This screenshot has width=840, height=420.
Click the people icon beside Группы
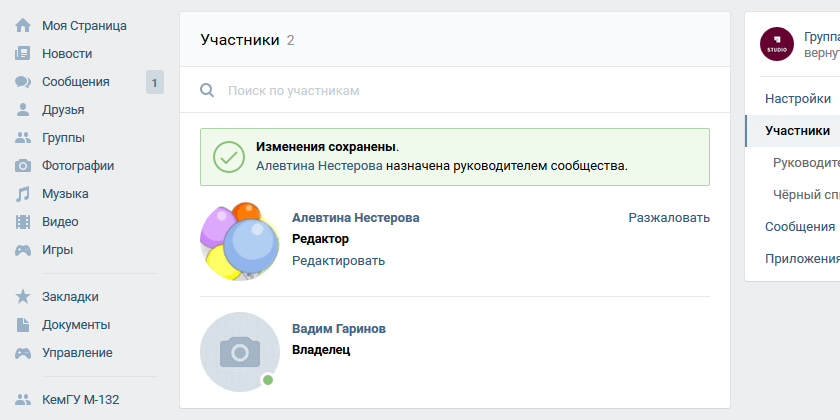(22, 138)
